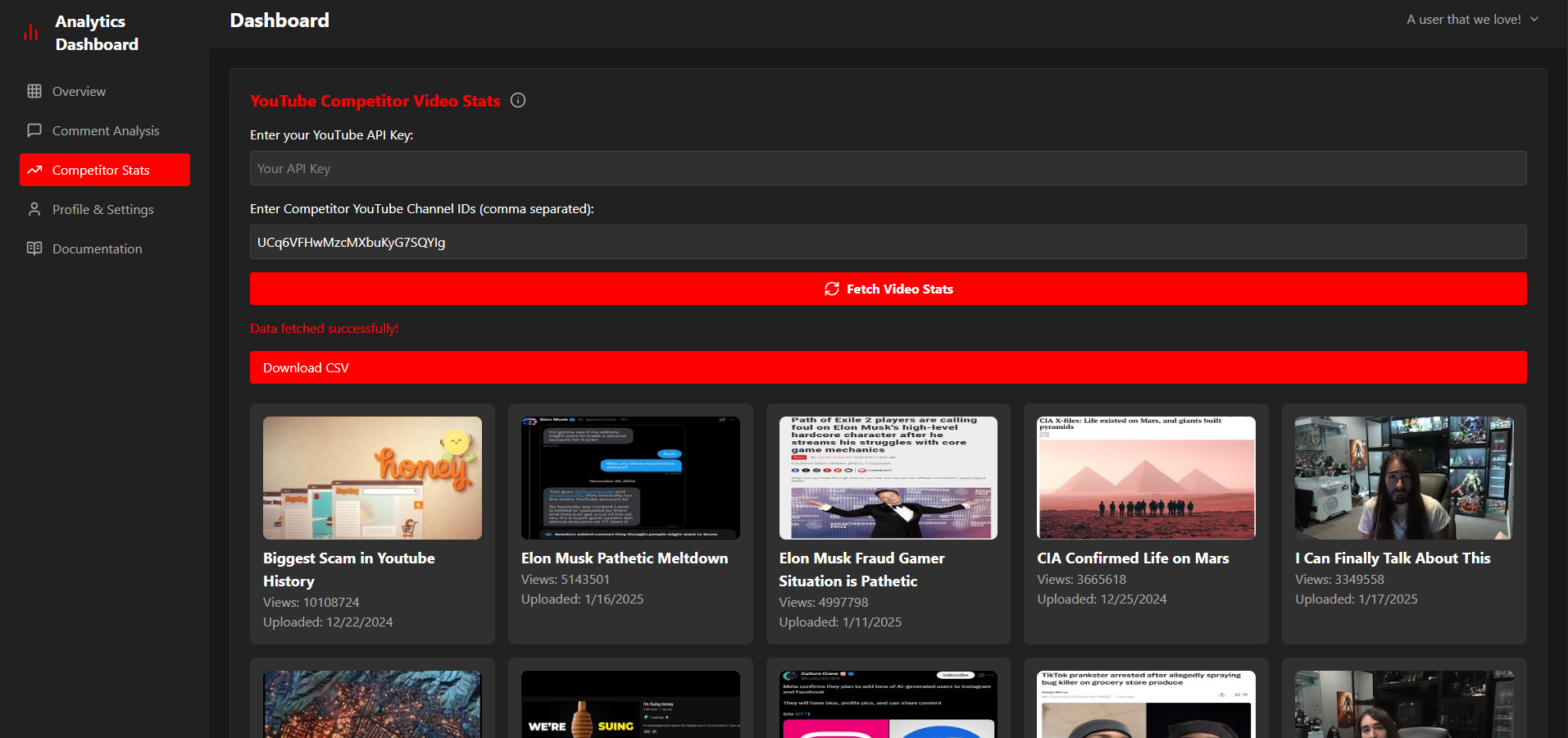Click the Dashboard page title
This screenshot has height=738, width=1568.
point(280,20)
